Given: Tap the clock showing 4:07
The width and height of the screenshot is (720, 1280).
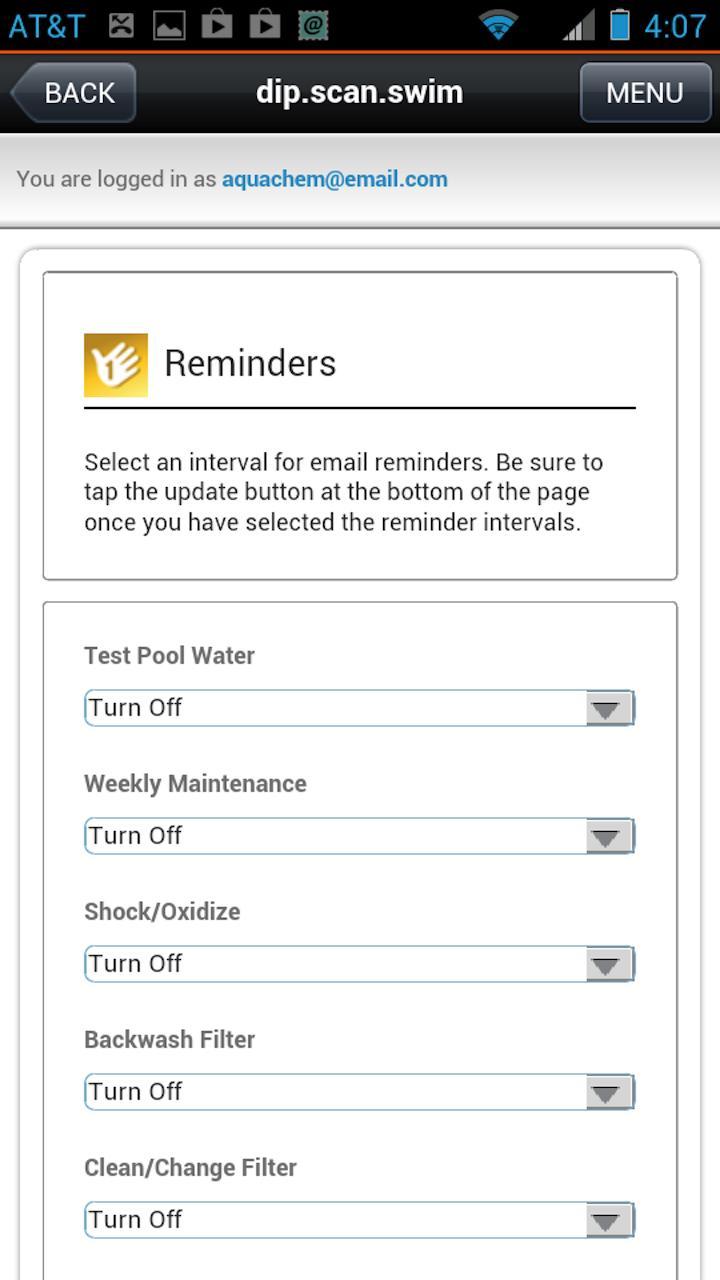Looking at the screenshot, I should click(675, 25).
